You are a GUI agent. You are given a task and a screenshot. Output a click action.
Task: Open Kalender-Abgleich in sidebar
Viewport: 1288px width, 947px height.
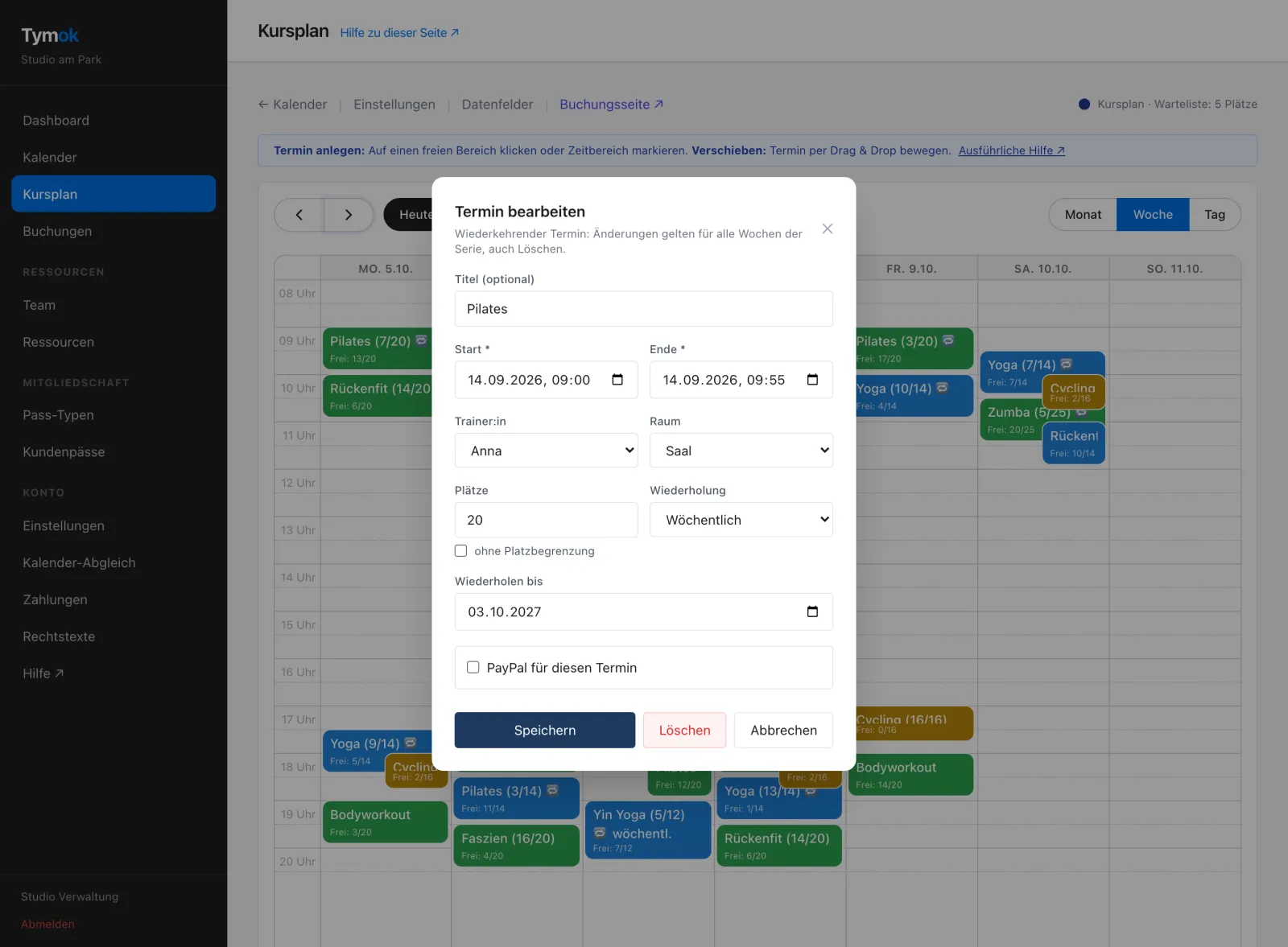[x=114, y=563]
